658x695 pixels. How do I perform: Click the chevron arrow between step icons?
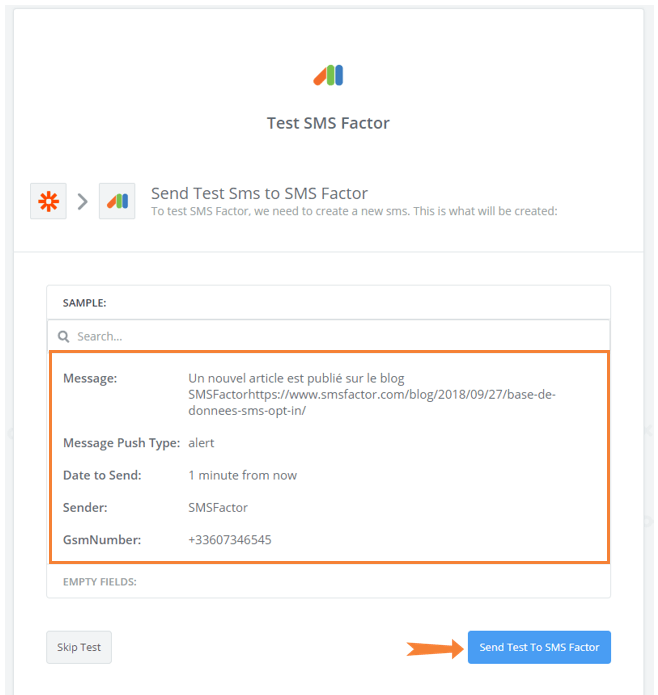(82, 202)
